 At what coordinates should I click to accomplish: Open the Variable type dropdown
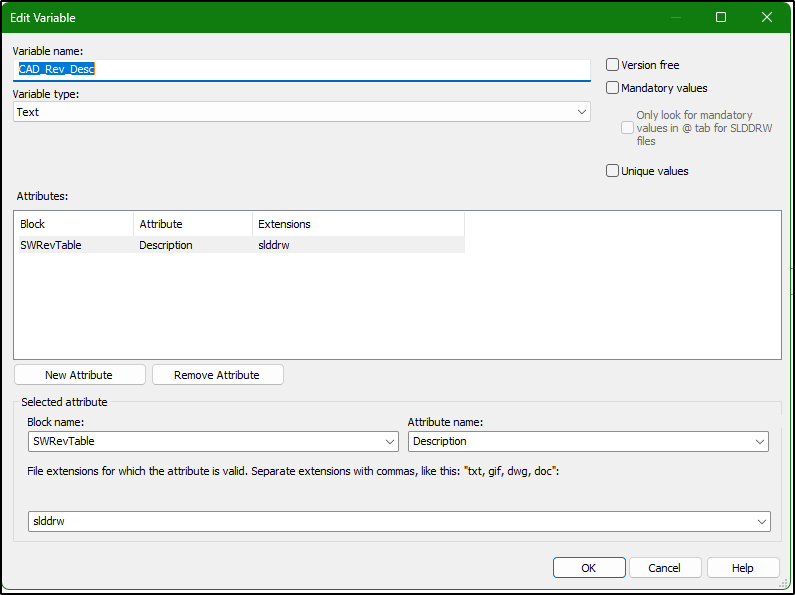(582, 112)
